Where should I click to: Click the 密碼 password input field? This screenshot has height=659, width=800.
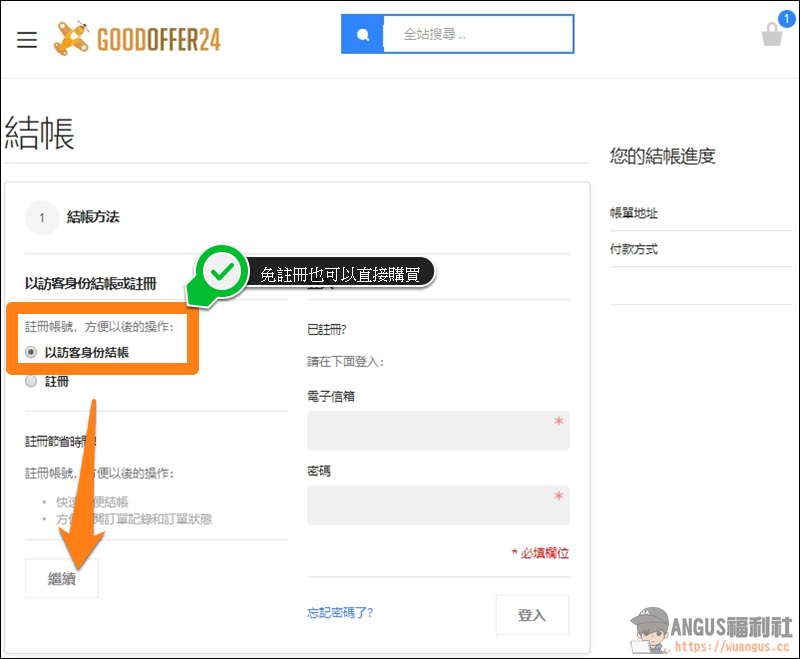click(438, 505)
